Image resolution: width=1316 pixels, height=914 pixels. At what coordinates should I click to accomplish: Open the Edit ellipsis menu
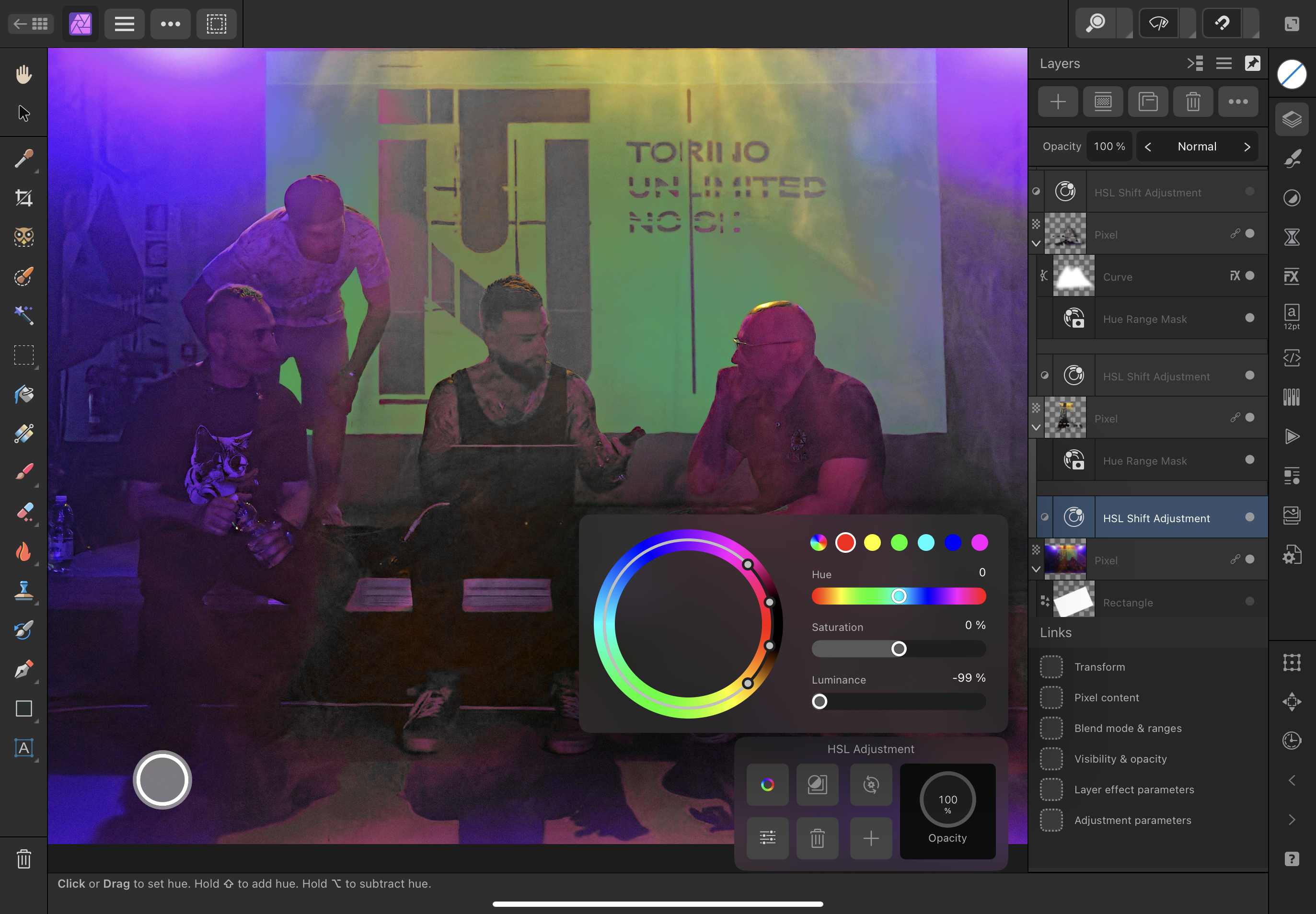[170, 23]
